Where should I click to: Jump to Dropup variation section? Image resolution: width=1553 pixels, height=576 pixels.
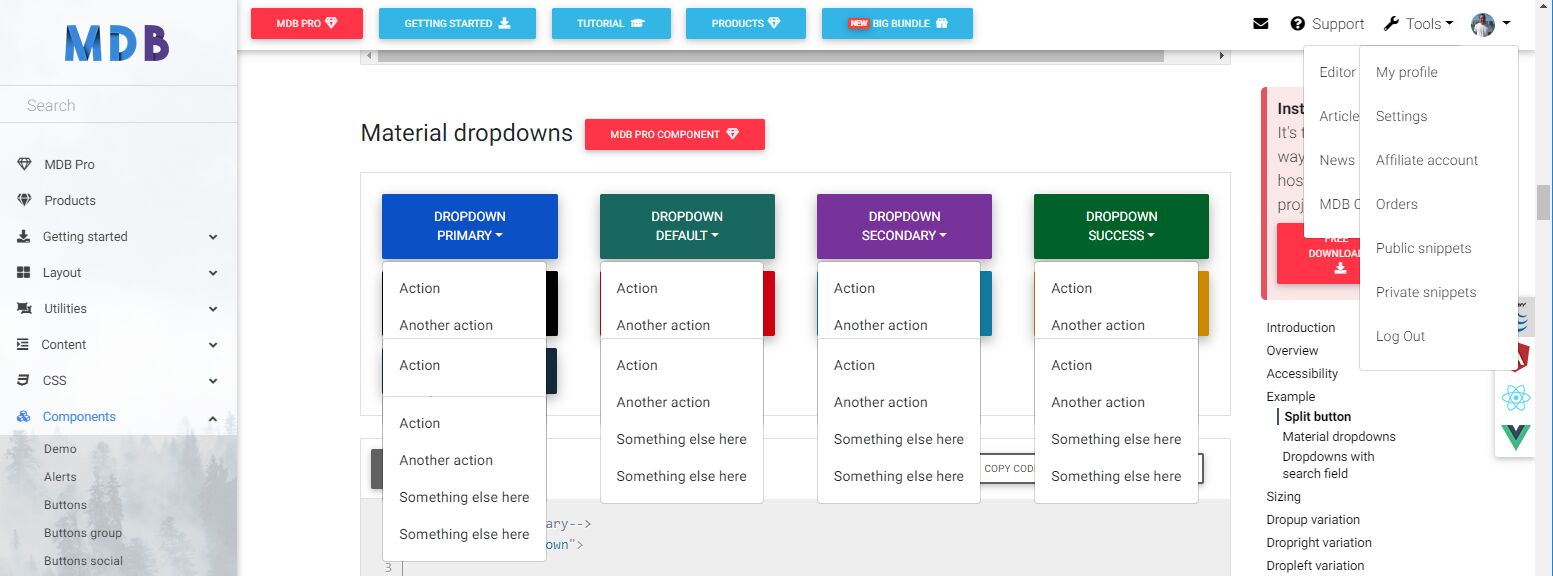click(1313, 519)
